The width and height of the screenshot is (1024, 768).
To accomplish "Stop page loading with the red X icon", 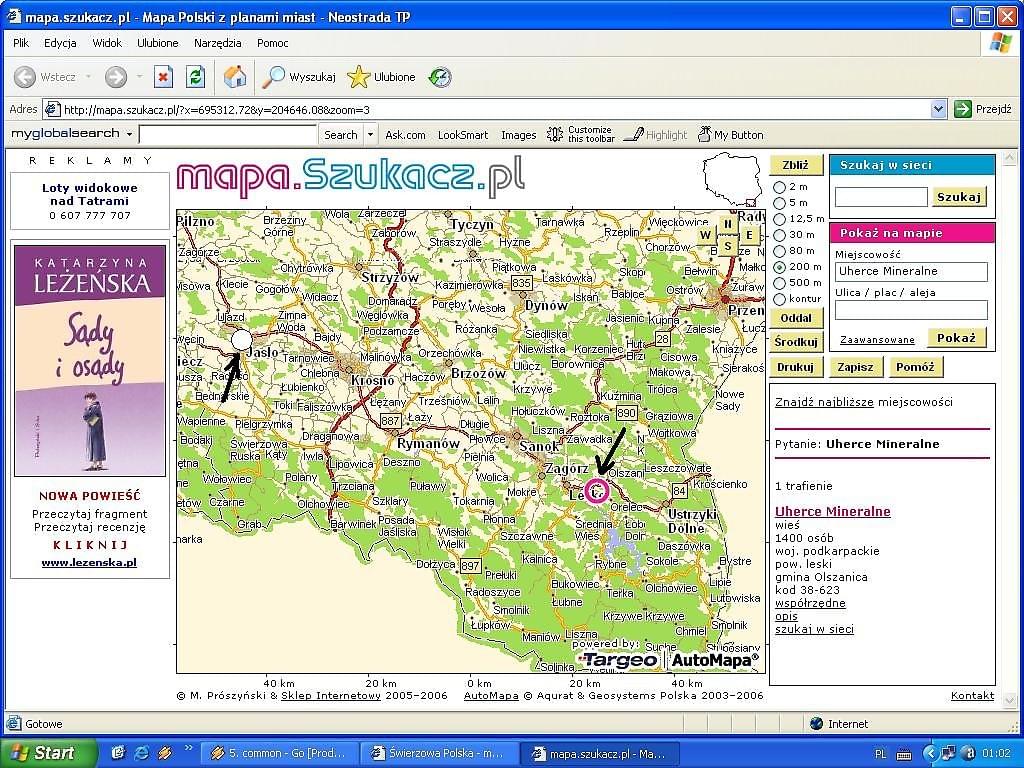I will click(163, 77).
